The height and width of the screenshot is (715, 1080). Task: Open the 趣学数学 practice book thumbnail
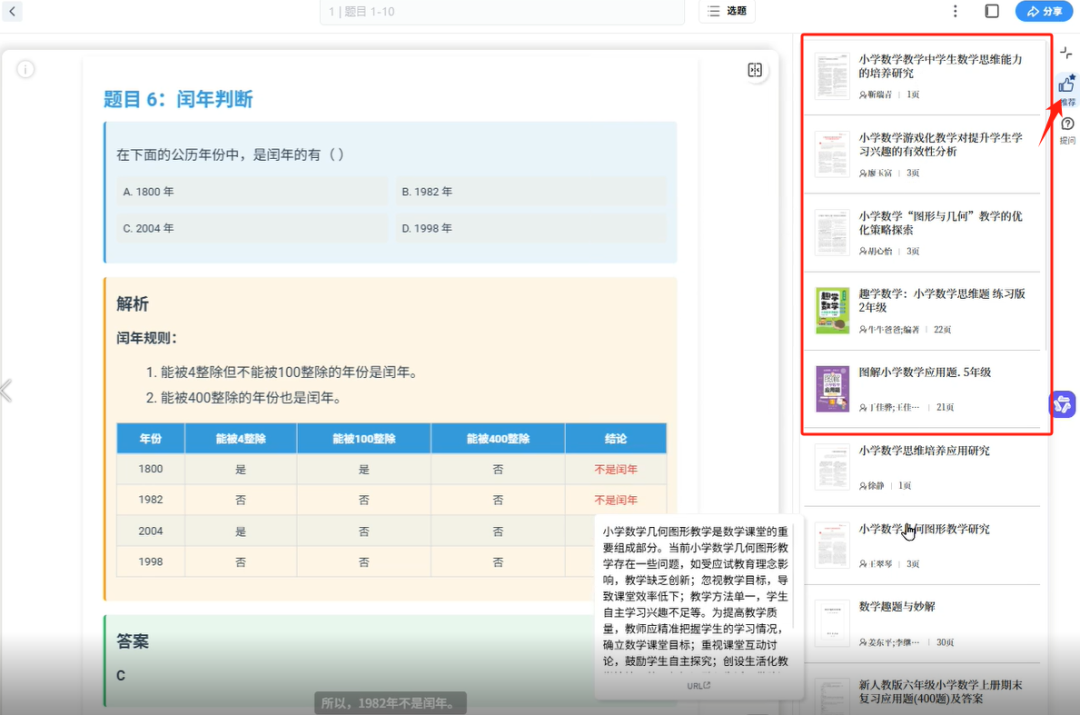(x=832, y=310)
